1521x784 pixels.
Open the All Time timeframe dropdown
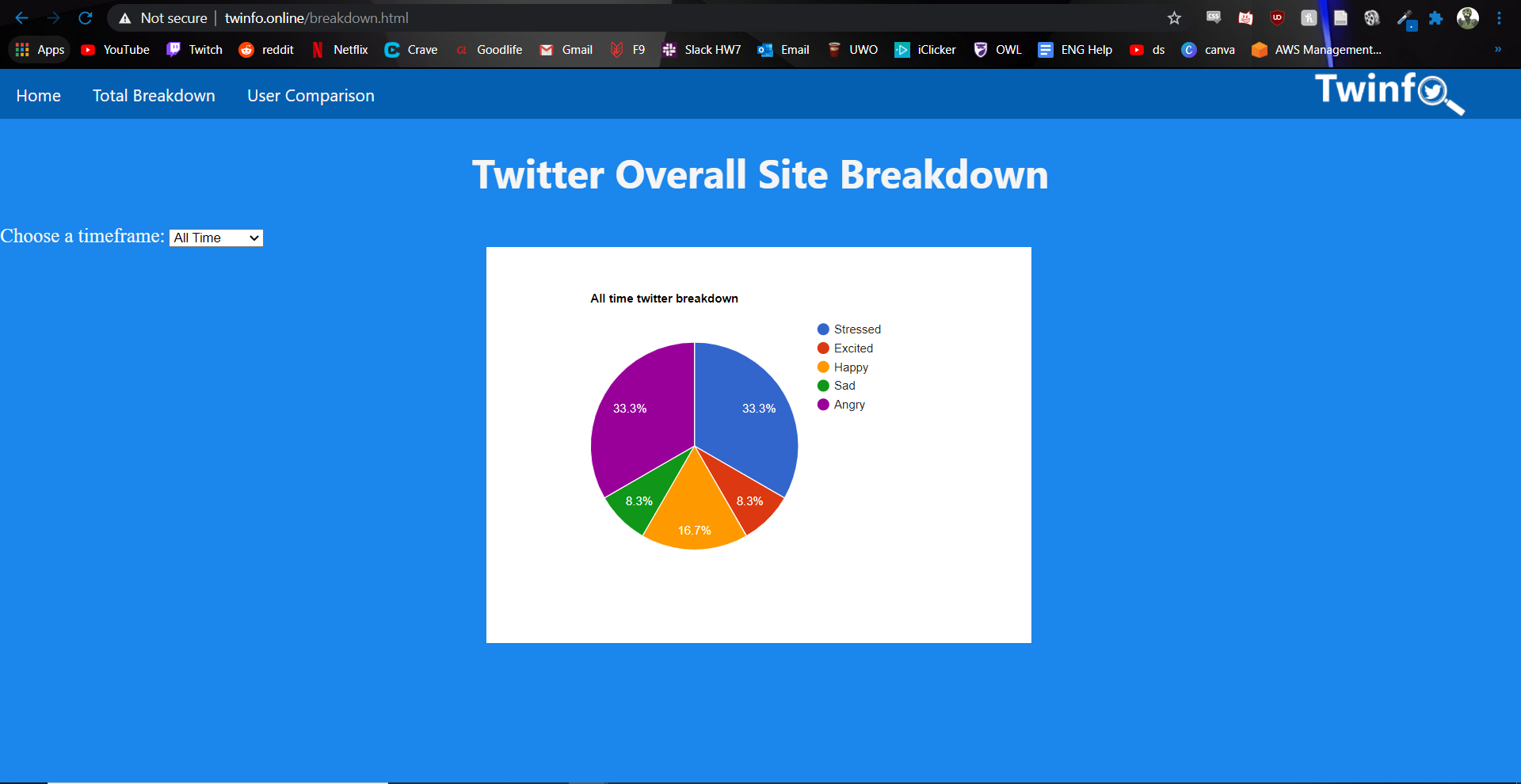pos(216,238)
